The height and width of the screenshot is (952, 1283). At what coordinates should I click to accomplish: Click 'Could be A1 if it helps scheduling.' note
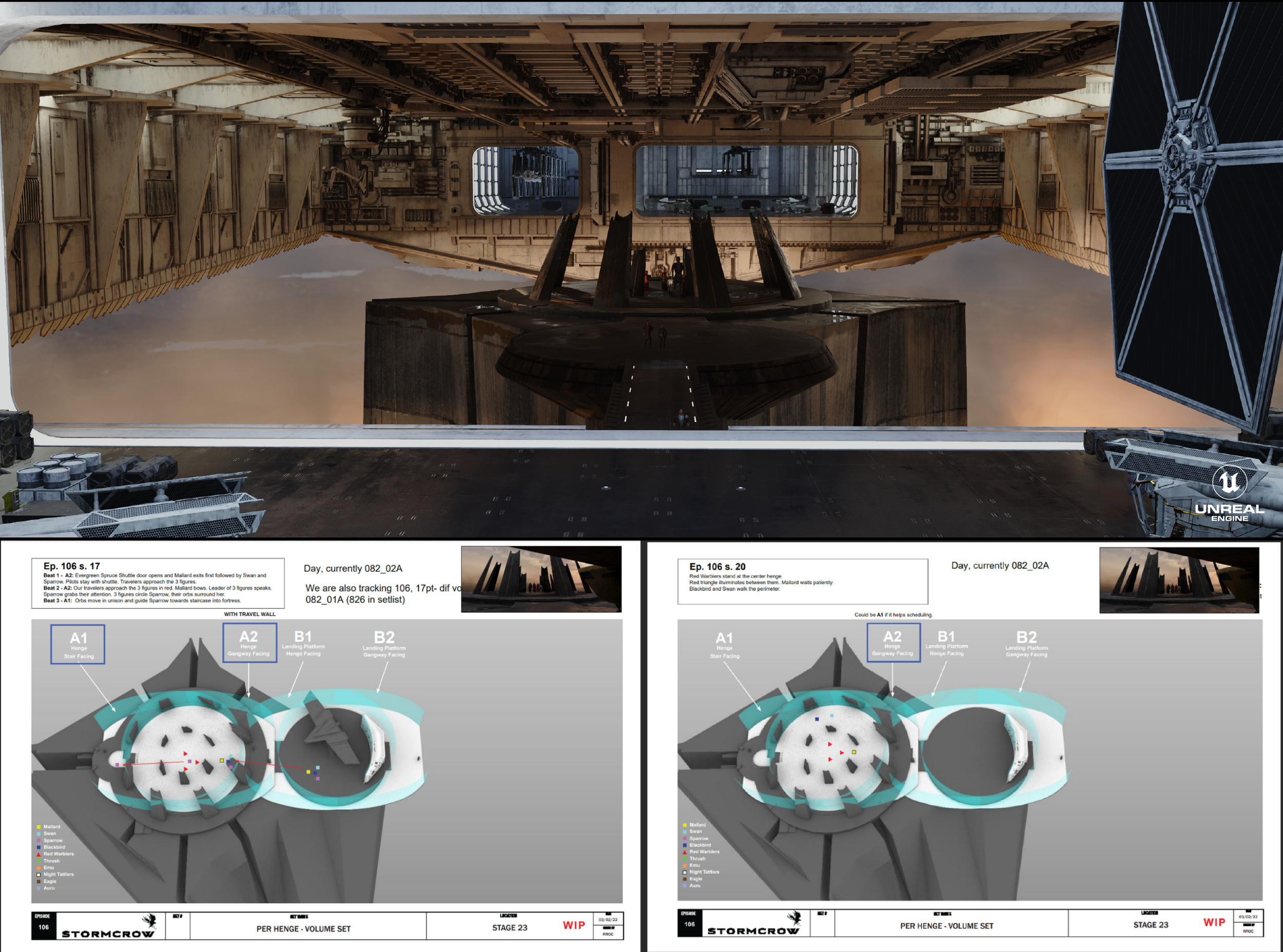pos(893,615)
